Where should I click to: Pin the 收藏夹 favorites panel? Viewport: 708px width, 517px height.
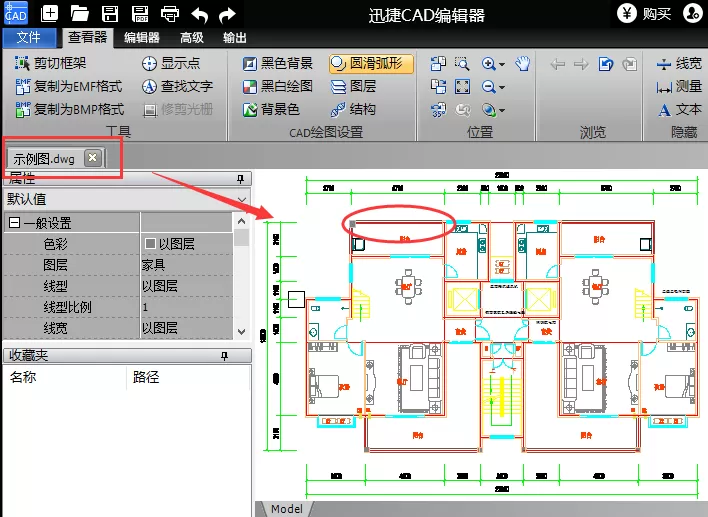(224, 356)
